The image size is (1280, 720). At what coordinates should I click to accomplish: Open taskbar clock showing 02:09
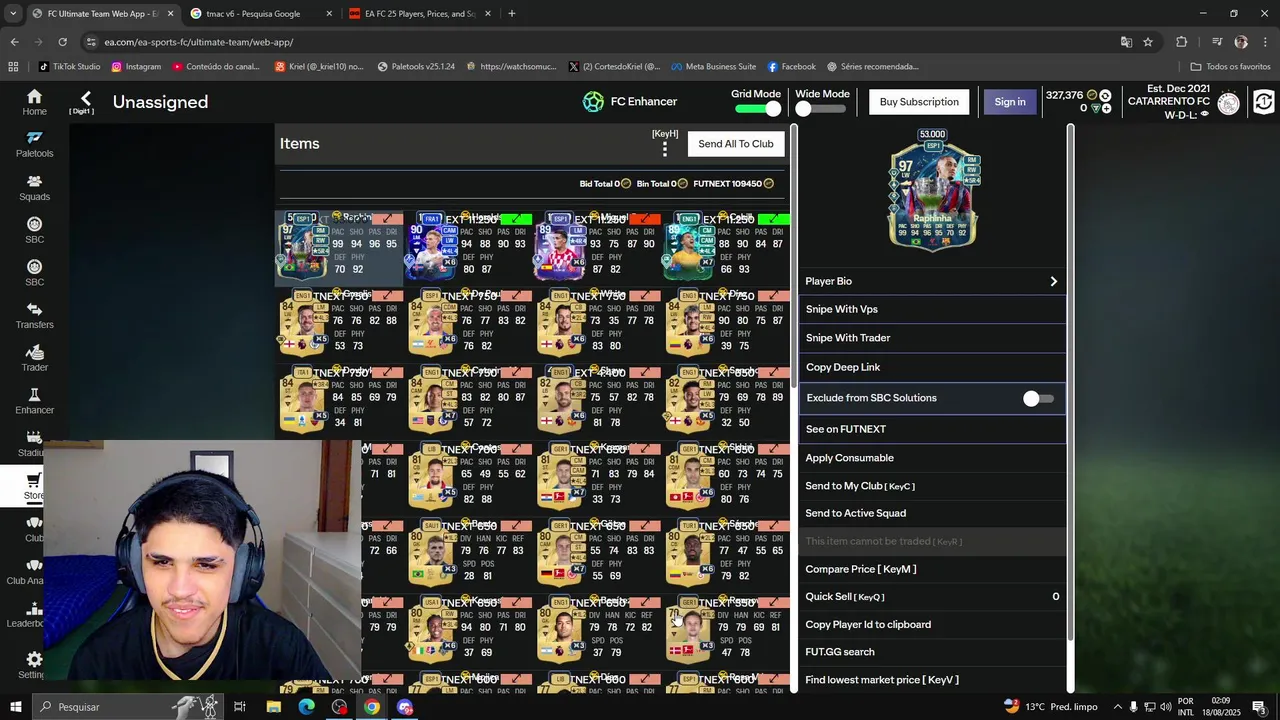[x=1221, y=707]
